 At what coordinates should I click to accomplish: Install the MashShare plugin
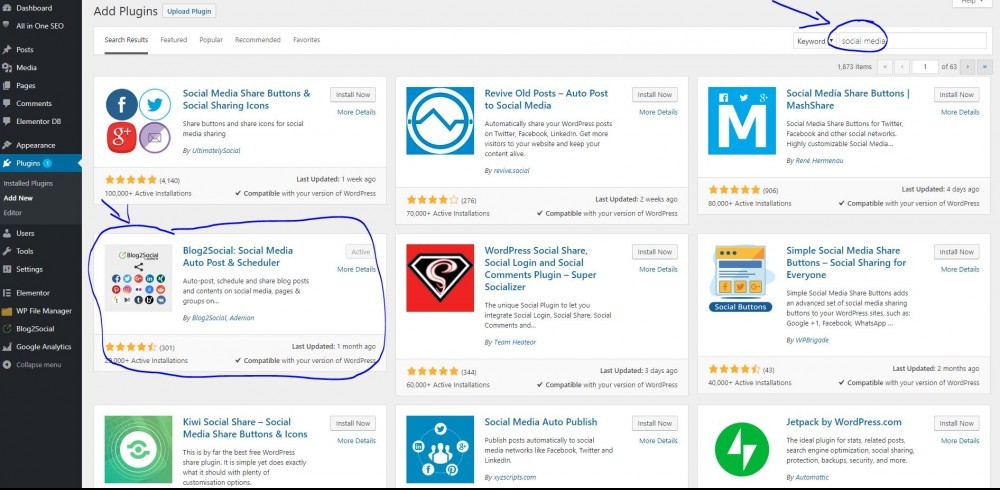click(957, 94)
